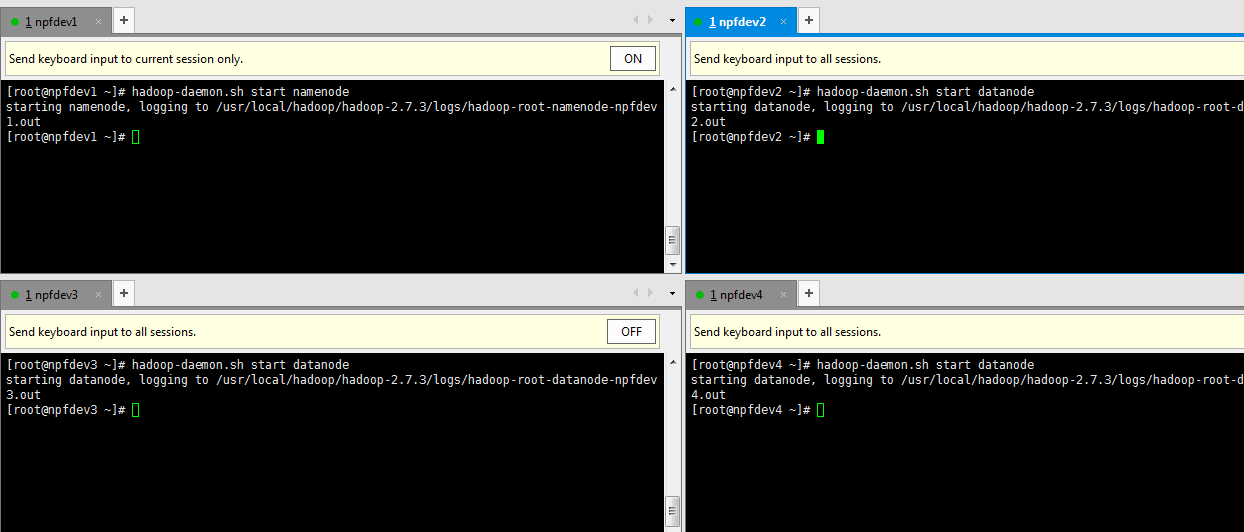Open a new tab beside npfdev1
Screen dimensions: 1244x532
123,21
